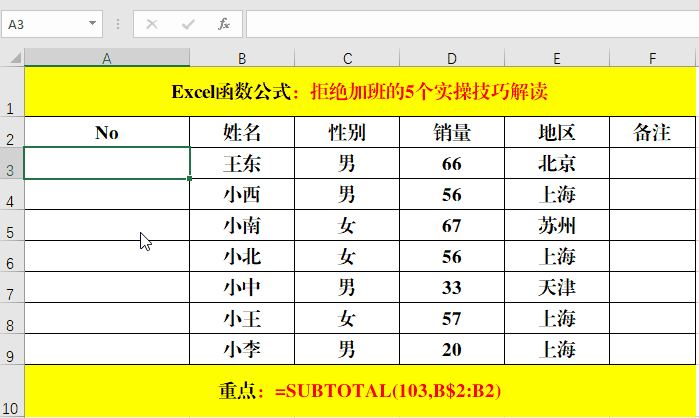Select row 8 header
Viewport: 699px width, 418px height.
(x=12, y=318)
